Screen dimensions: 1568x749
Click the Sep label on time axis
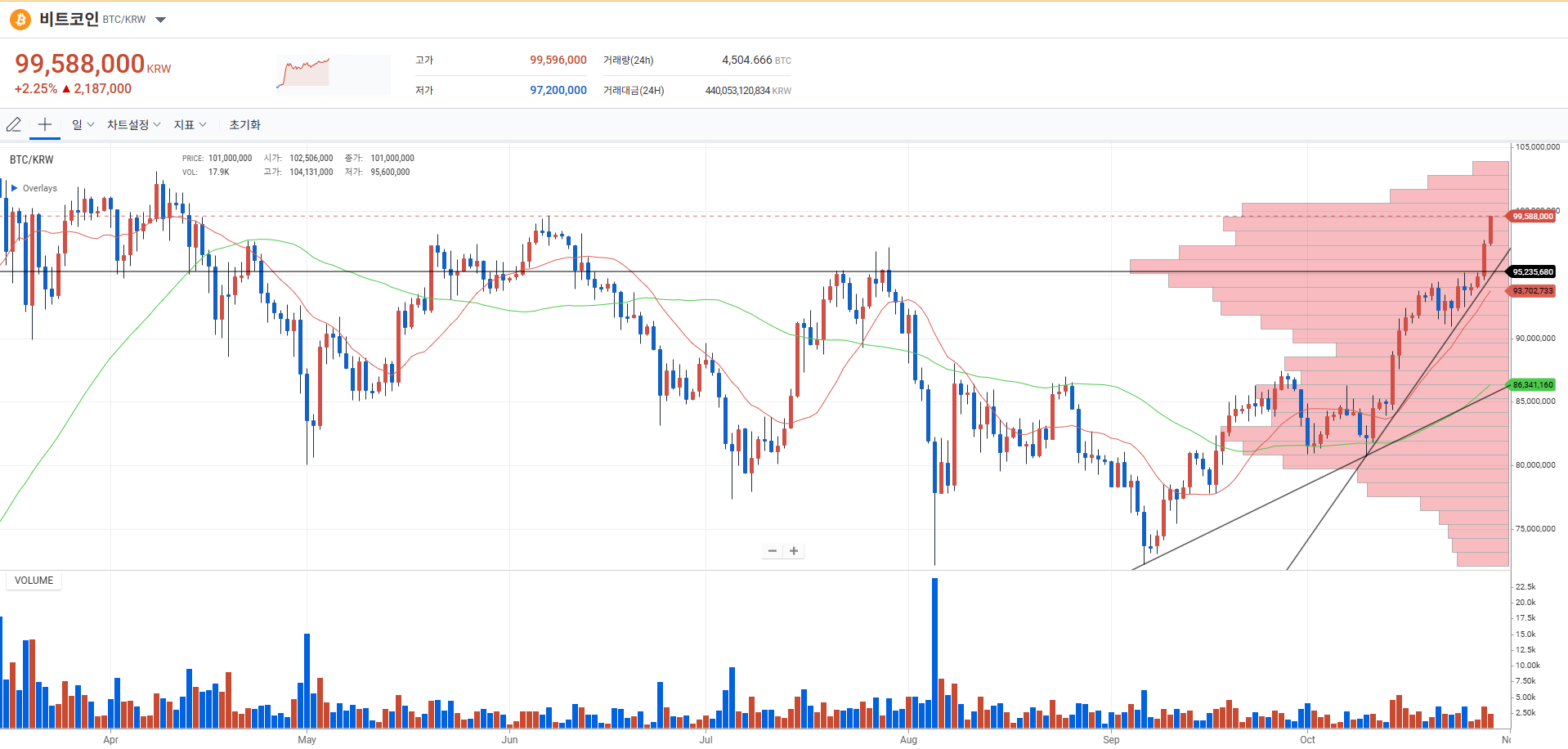click(x=1111, y=739)
